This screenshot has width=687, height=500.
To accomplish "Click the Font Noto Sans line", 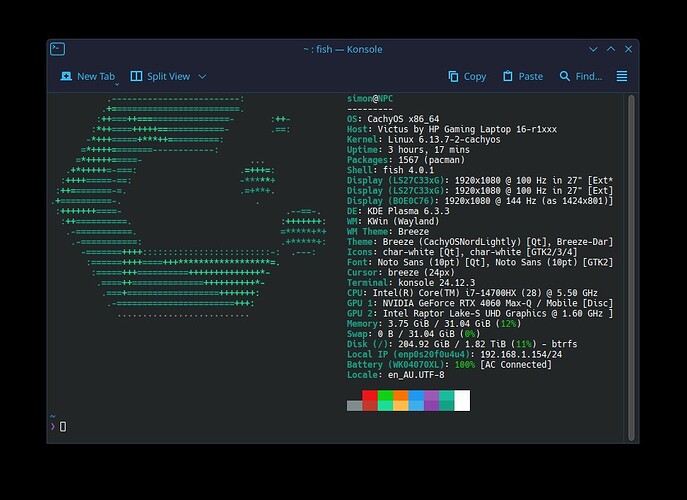I will pos(480,262).
